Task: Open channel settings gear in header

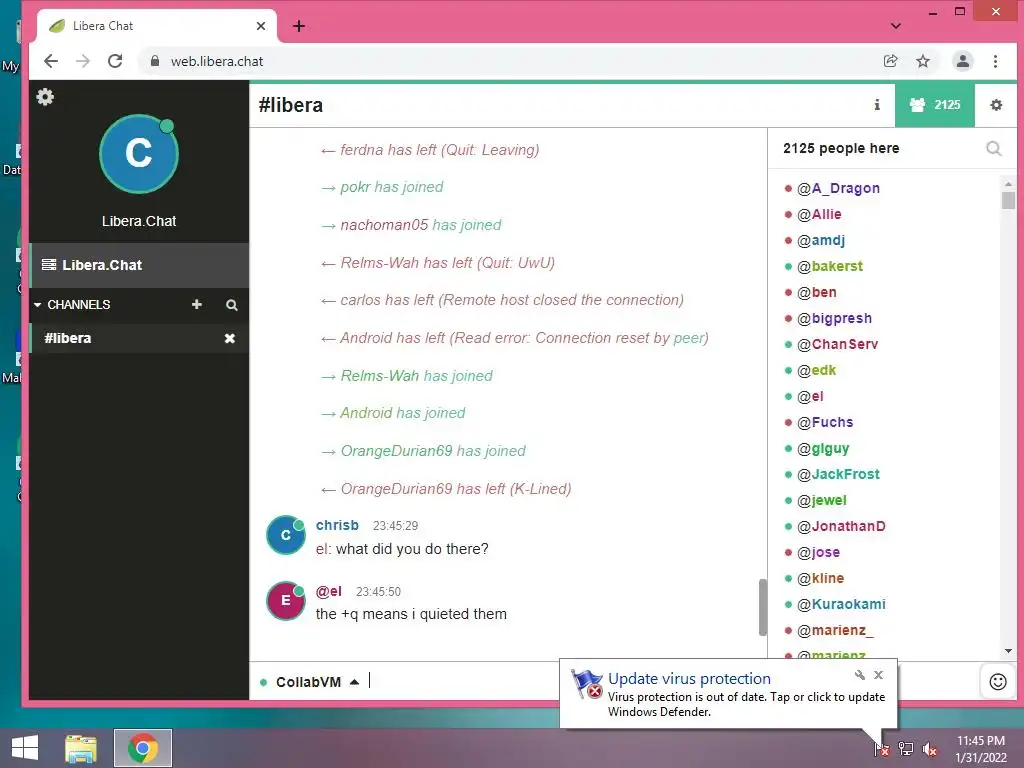Action: point(996,104)
